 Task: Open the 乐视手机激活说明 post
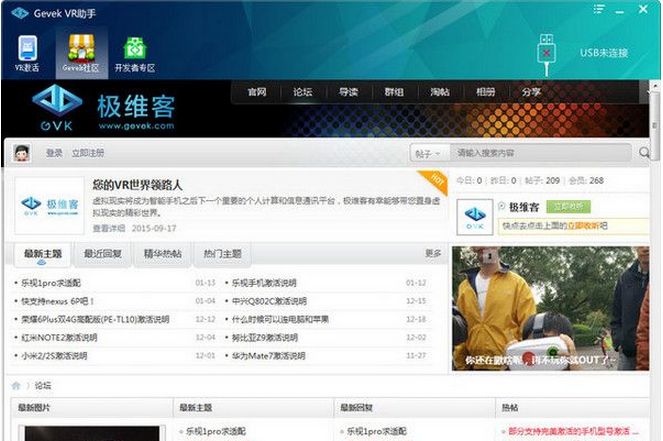(264, 283)
